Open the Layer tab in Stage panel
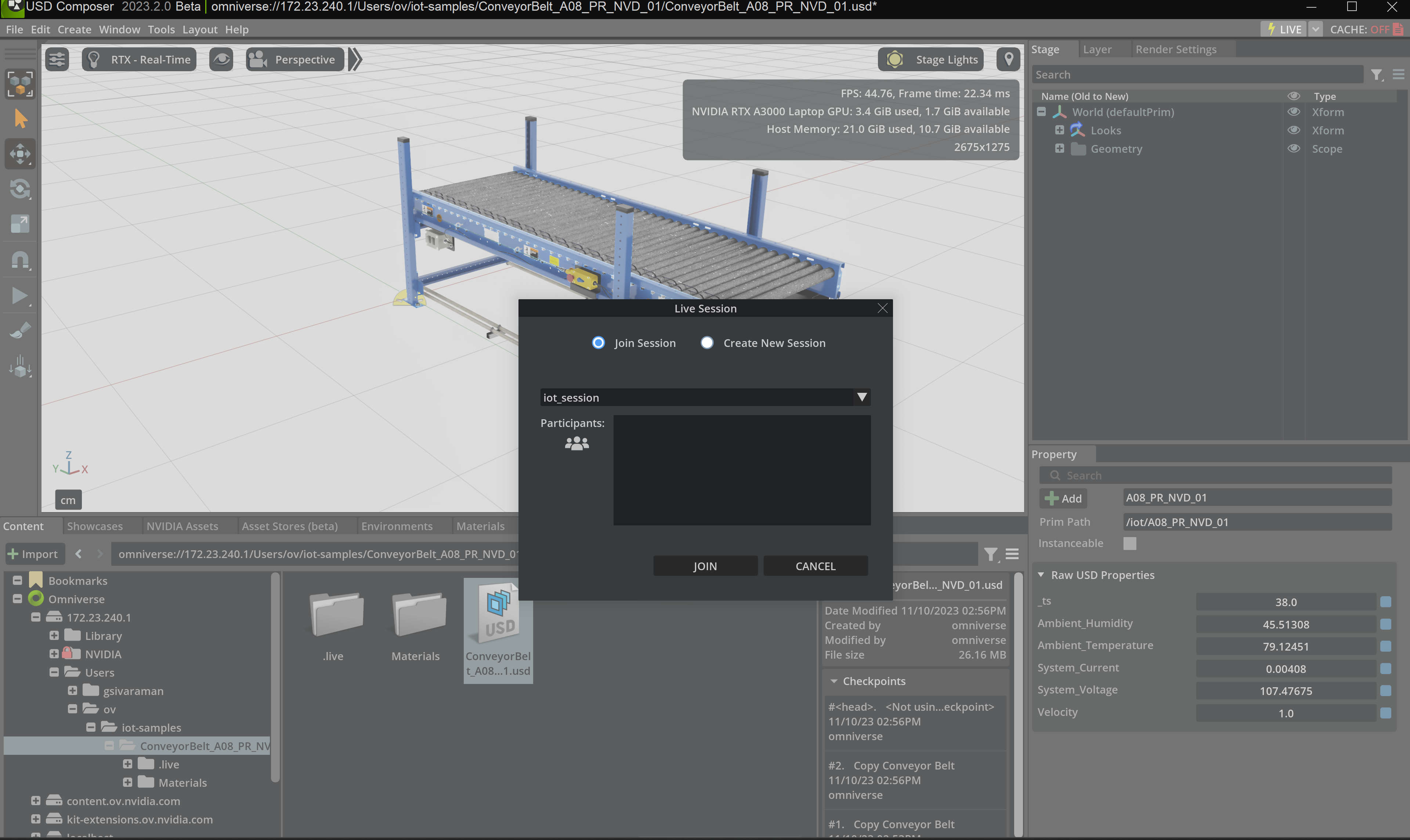 (x=1097, y=49)
